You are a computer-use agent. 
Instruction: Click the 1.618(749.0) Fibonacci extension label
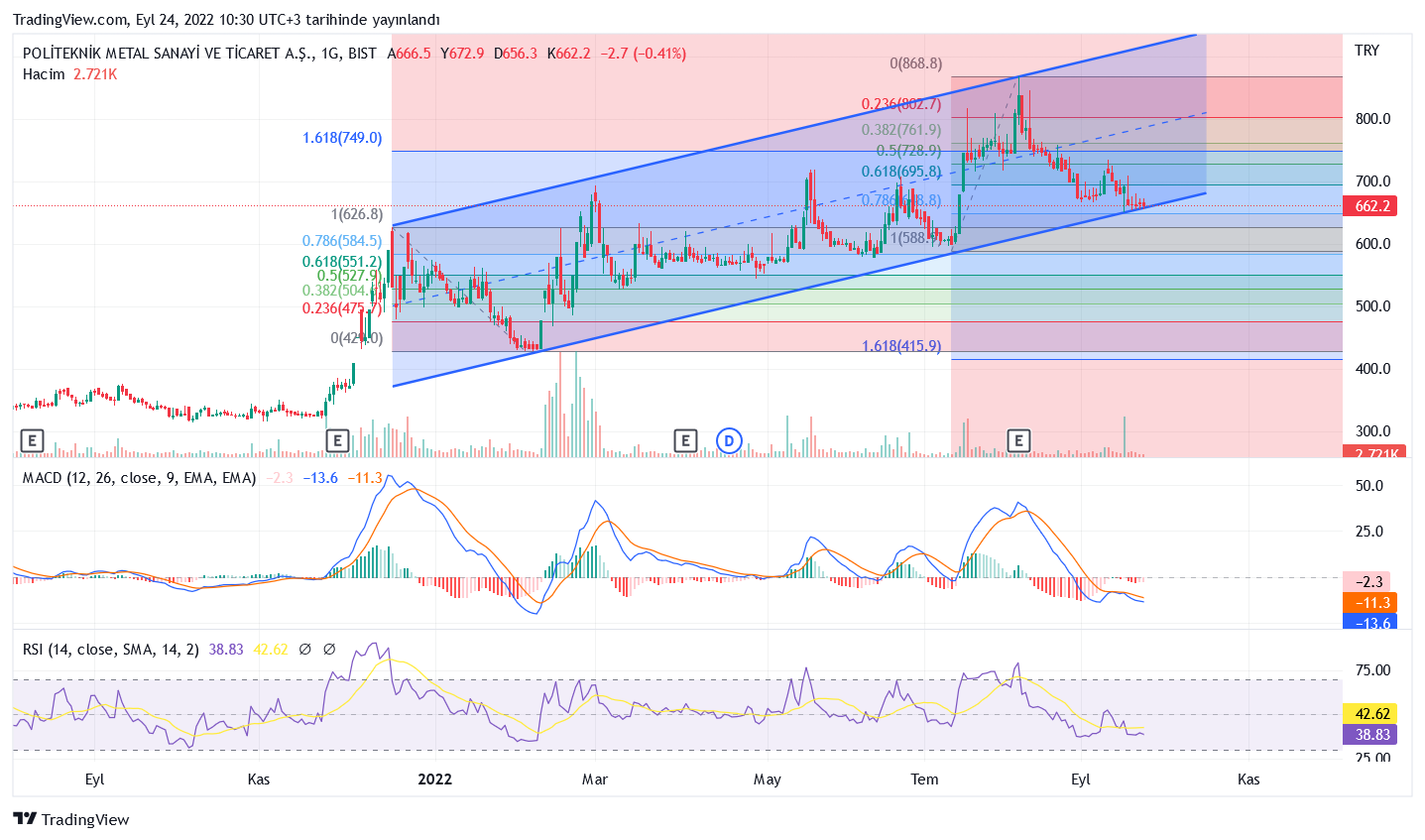(342, 138)
